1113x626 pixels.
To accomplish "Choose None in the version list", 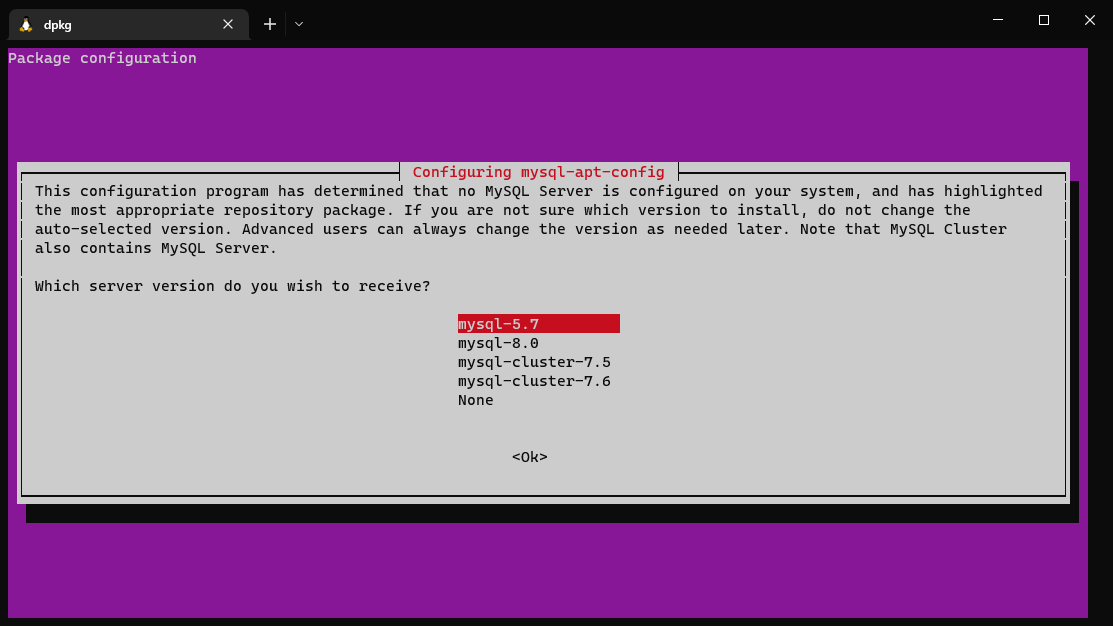I will tap(475, 399).
